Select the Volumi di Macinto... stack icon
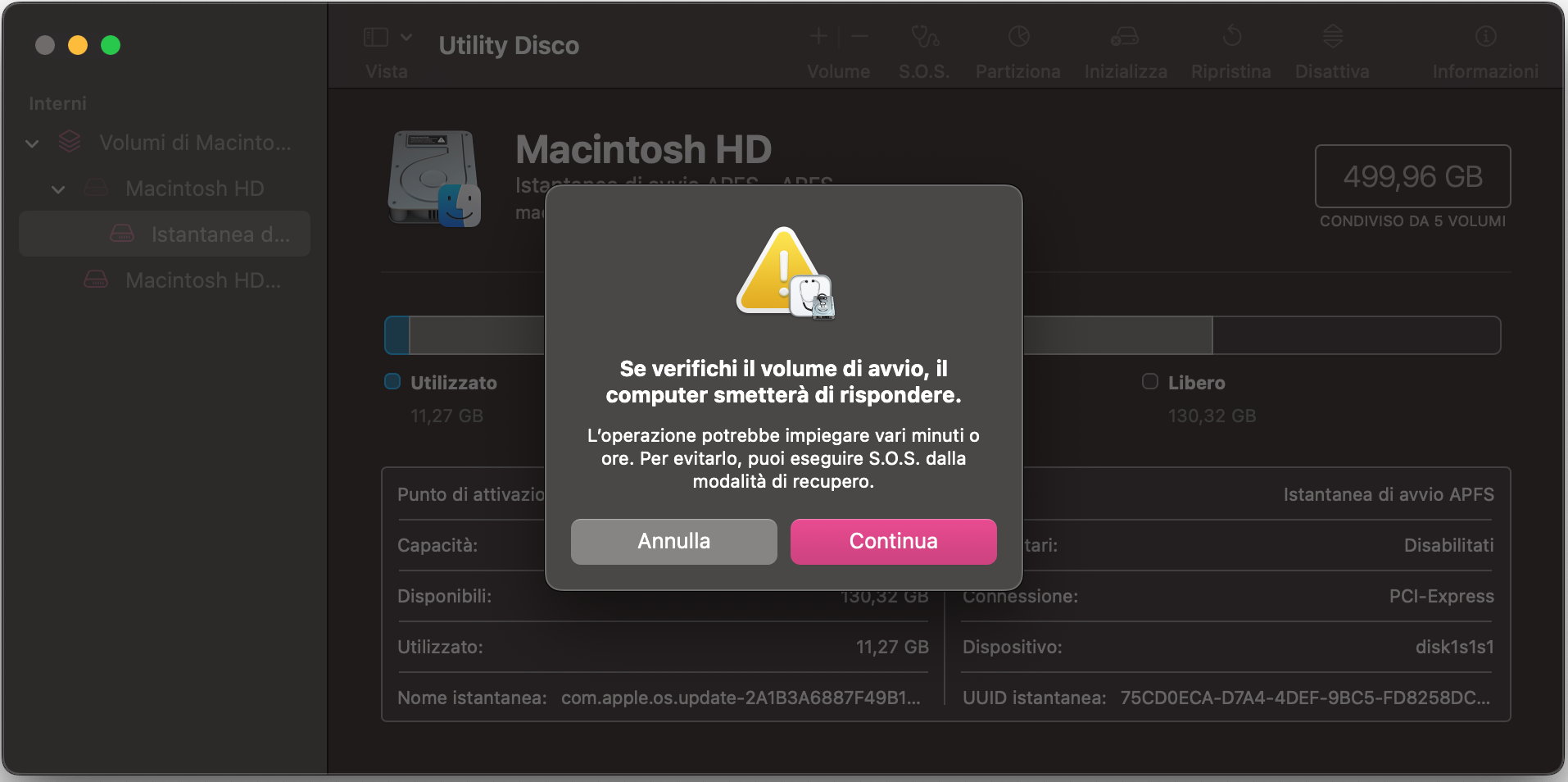This screenshot has height=782, width=1568. pos(70,142)
